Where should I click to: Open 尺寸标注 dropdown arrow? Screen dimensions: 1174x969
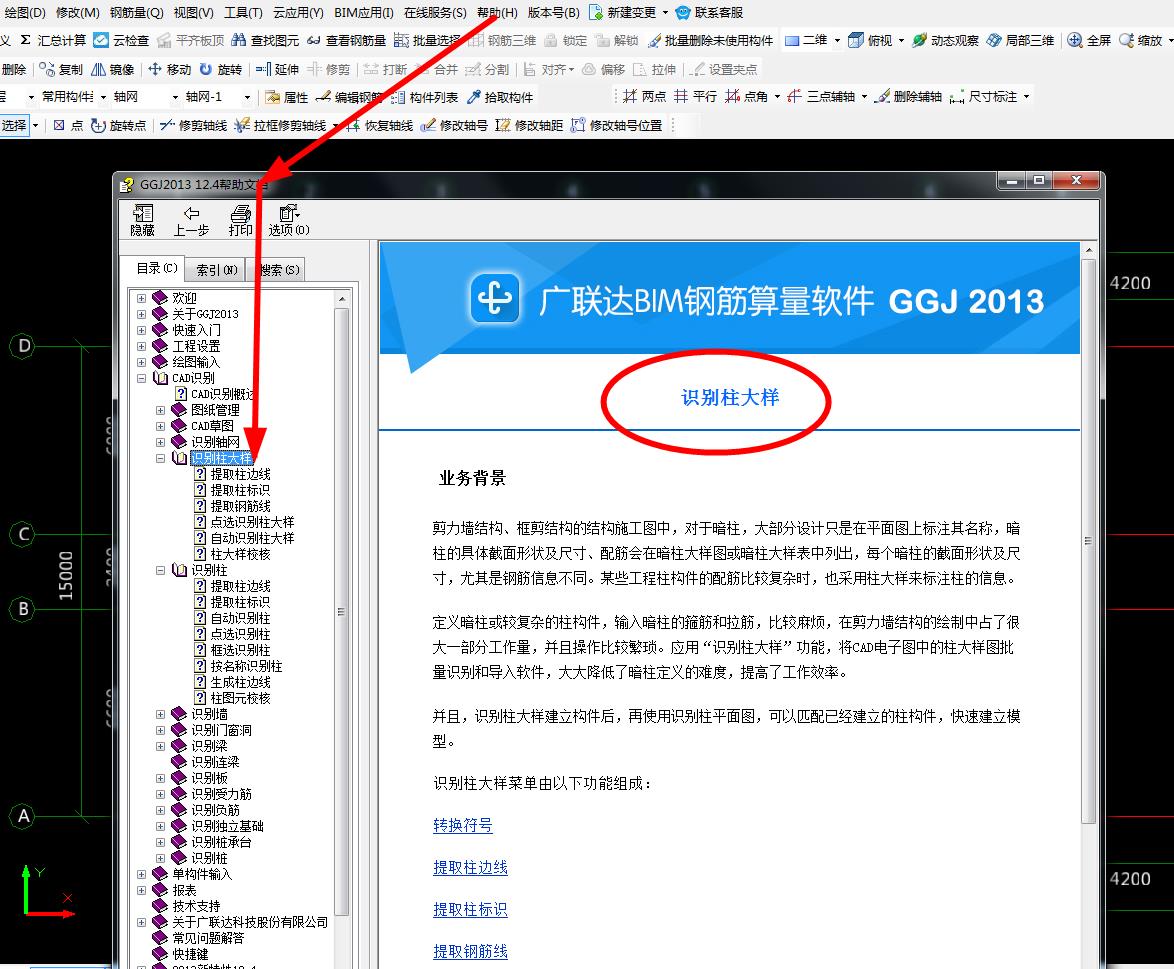[1027, 97]
